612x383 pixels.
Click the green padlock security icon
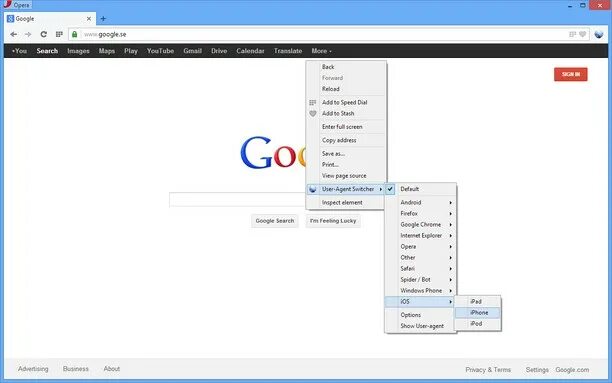point(75,34)
